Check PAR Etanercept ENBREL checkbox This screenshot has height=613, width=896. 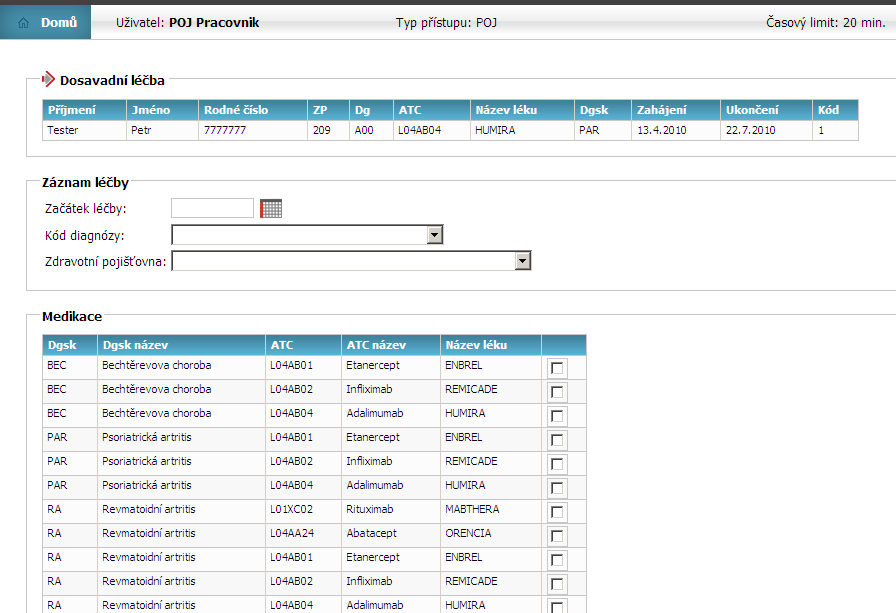[x=557, y=440]
